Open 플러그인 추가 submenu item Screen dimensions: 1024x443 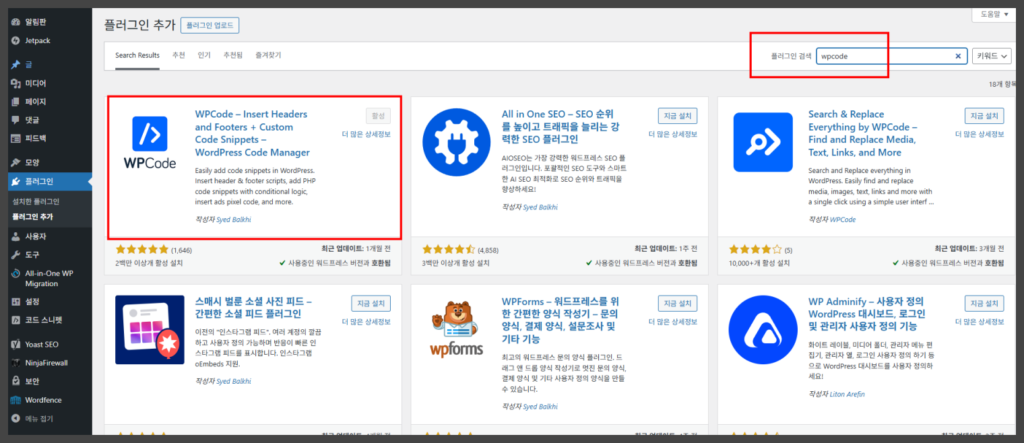click(33, 216)
